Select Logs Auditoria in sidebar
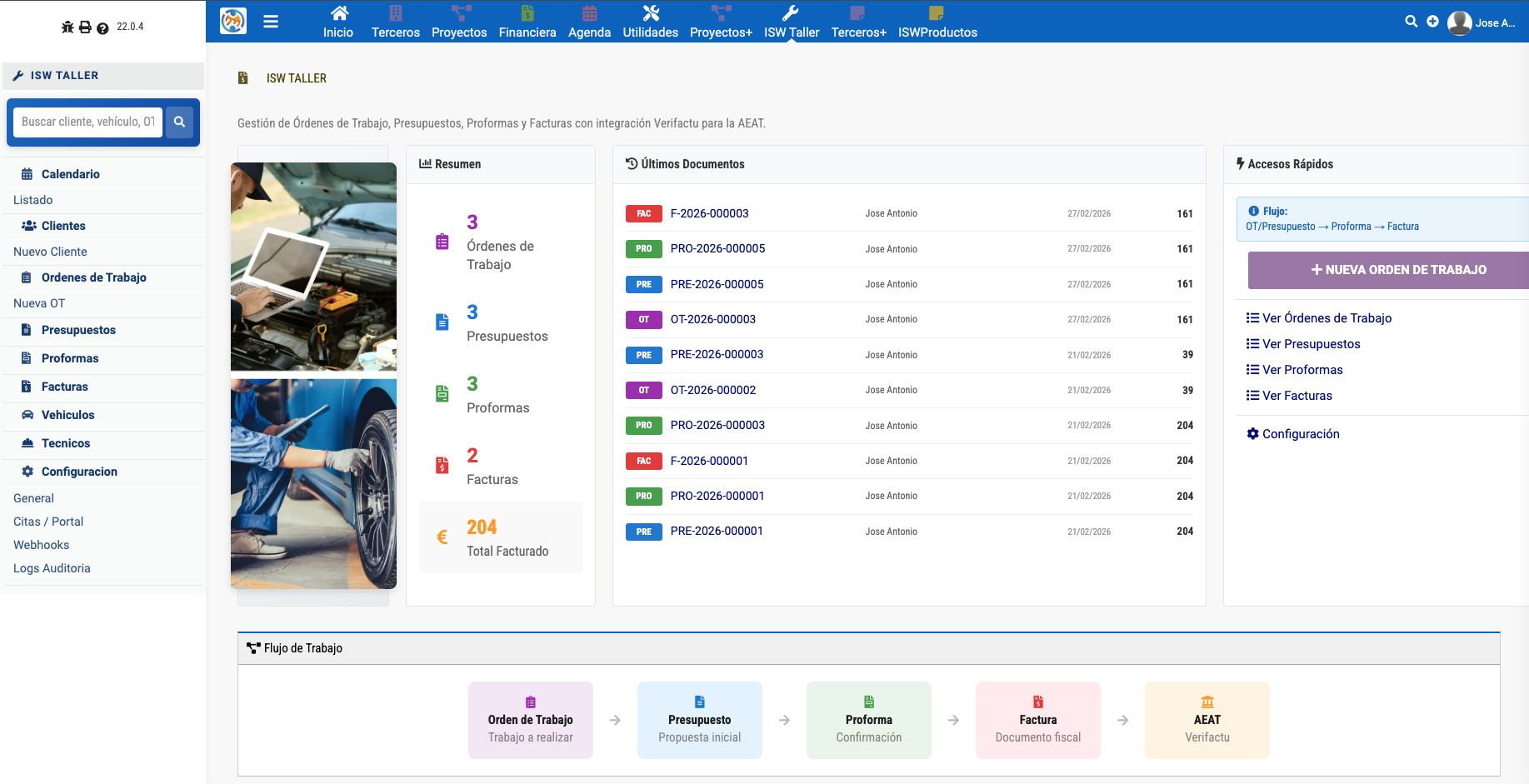The width and height of the screenshot is (1529, 784). point(52,568)
